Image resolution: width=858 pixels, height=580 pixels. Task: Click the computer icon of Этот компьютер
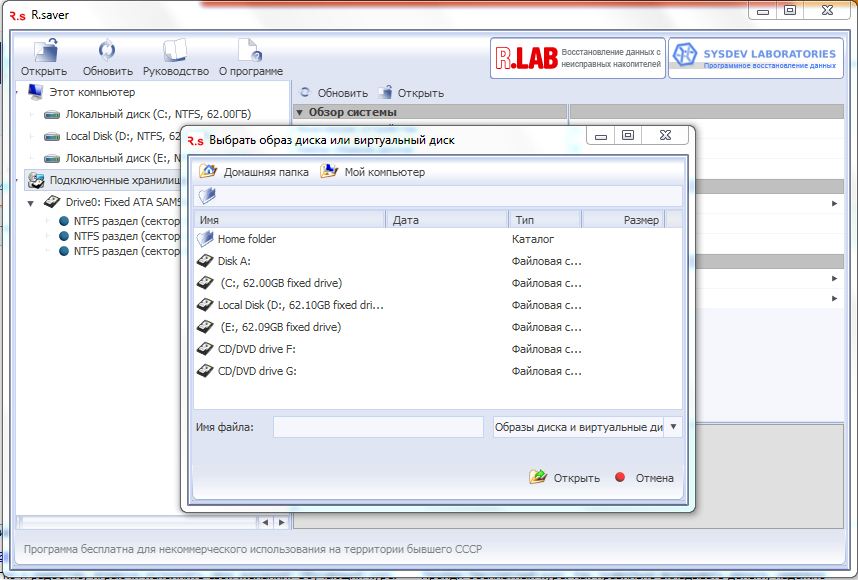[x=35, y=91]
